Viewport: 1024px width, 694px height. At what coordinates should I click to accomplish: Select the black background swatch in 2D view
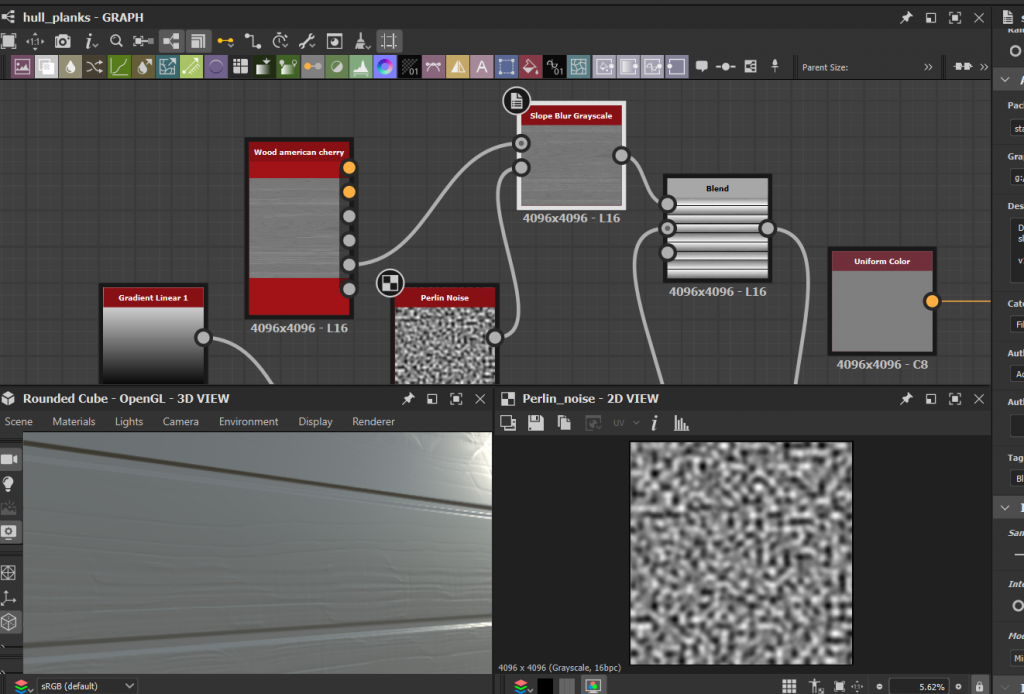point(545,686)
